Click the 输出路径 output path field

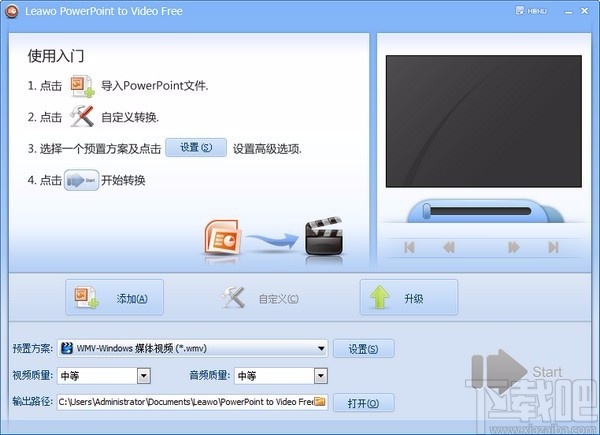(192, 402)
